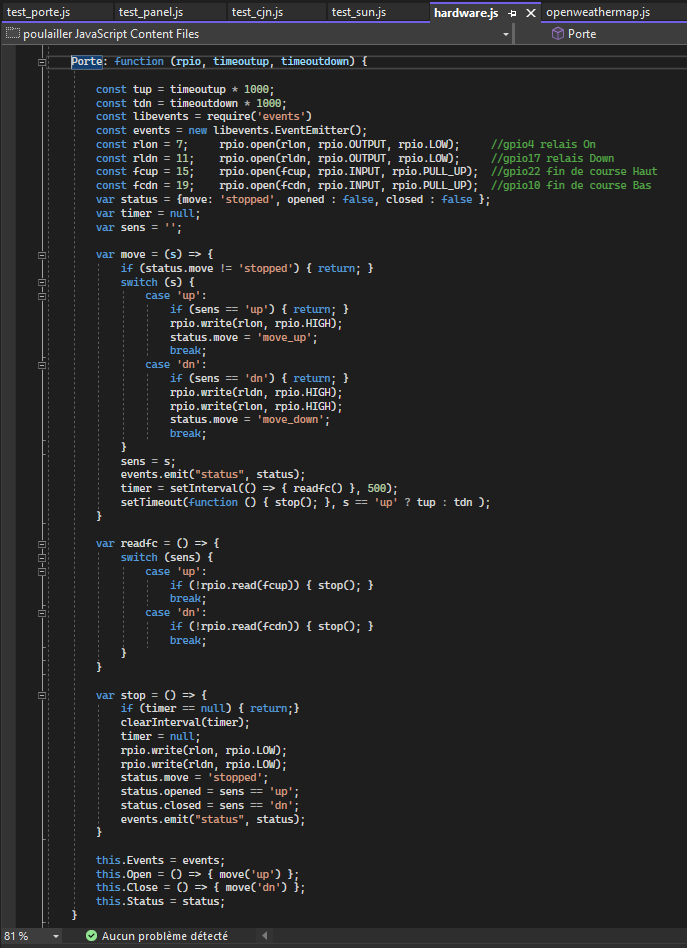This screenshot has height=948, width=687.
Task: Click the horizontal scrollbar left arrow
Action: [265, 936]
